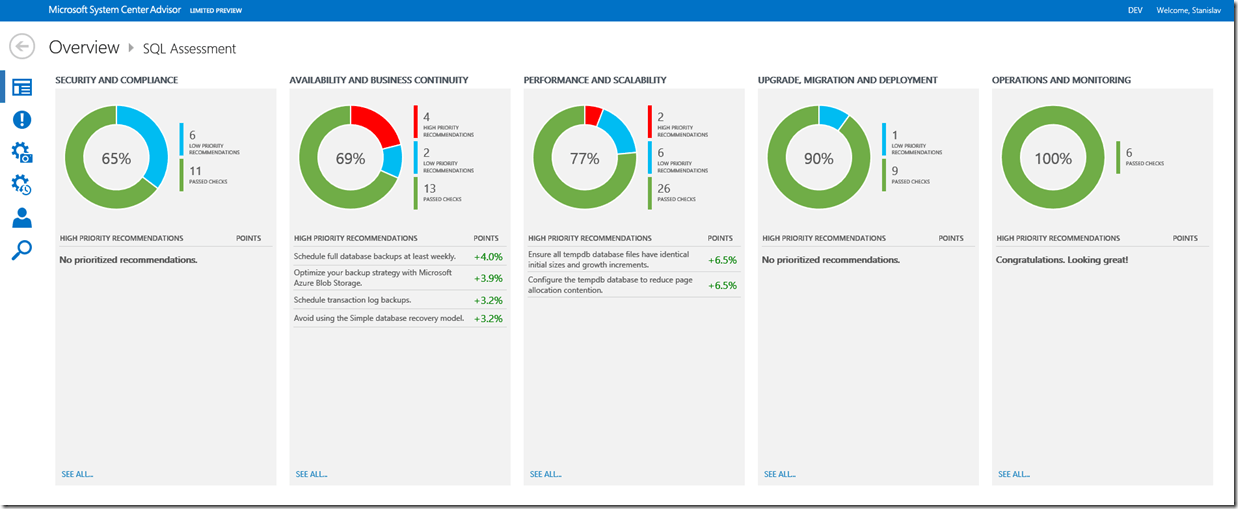Open 'Schedule full database backups' recommendation
This screenshot has width=1238, height=509.
coord(375,257)
